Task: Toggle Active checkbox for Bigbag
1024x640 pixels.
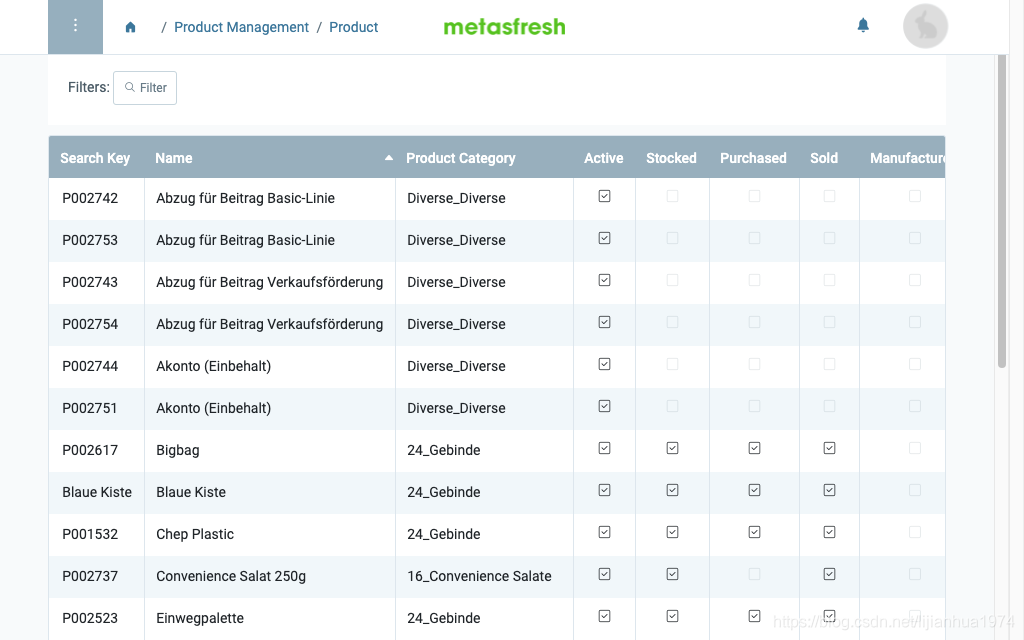Action: (604, 449)
